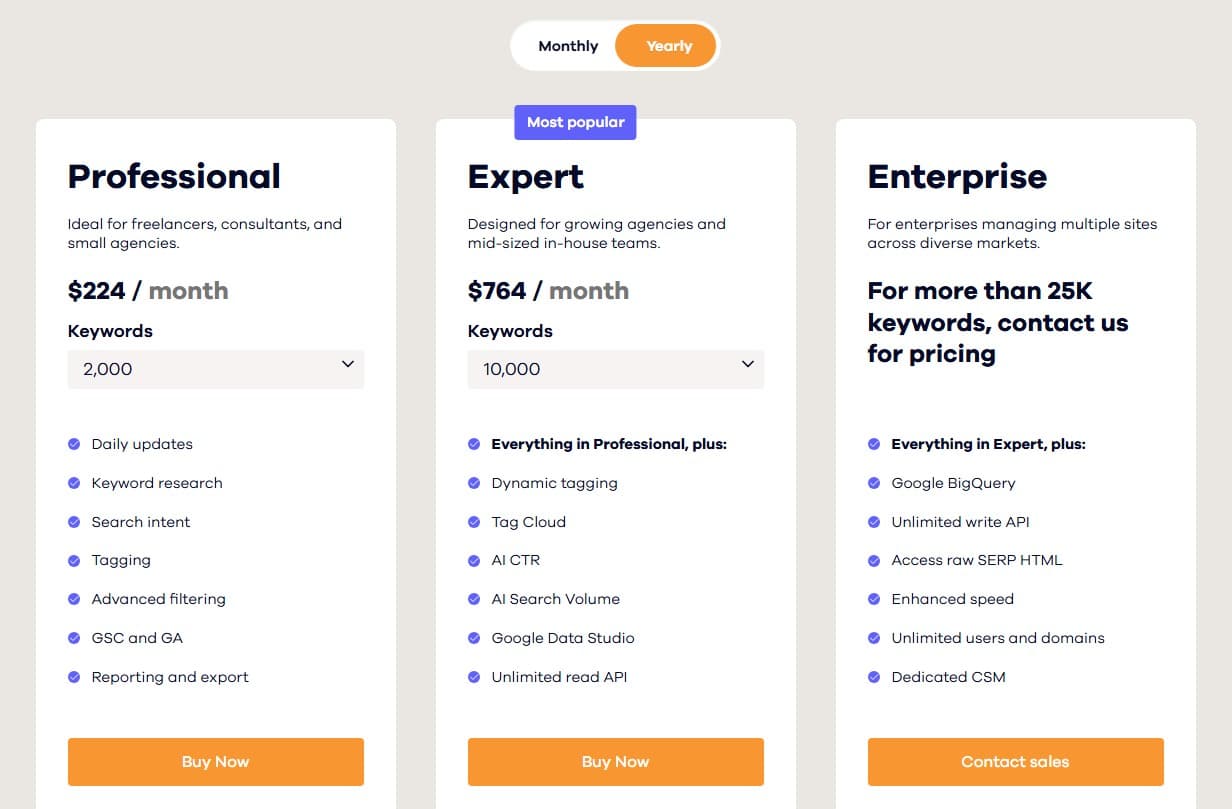Switch billing to Monthly
This screenshot has width=1232, height=809.
(x=568, y=45)
